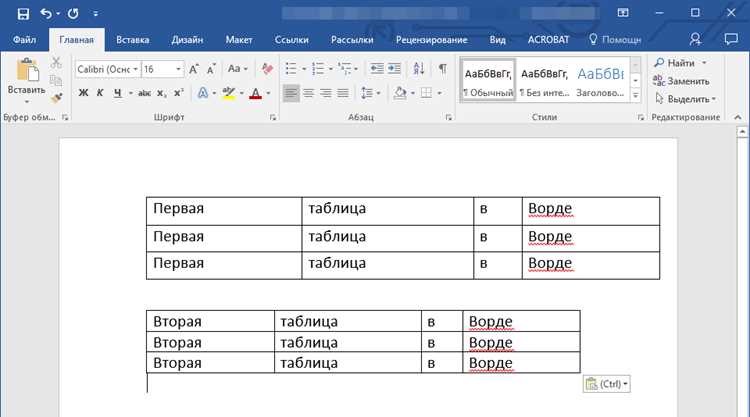750x417 pixels.
Task: Switch to the Макет tab
Action: pyautogui.click(x=239, y=40)
